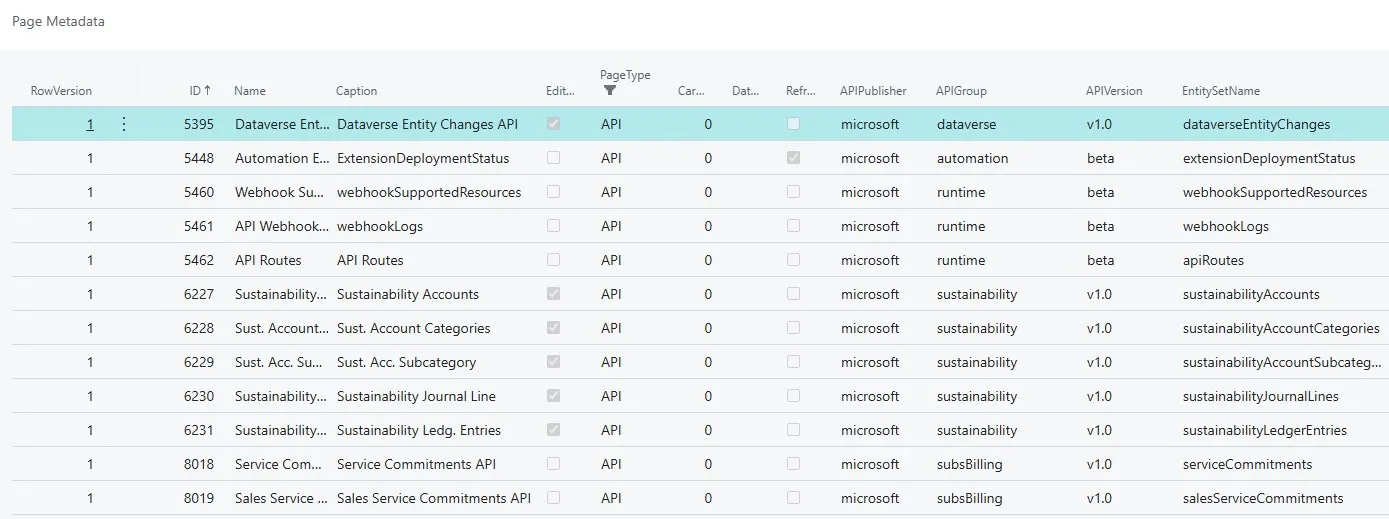The height and width of the screenshot is (519, 1389).
Task: Toggle Editable checkbox in webhookSupportedResources row
Action: pyautogui.click(x=553, y=192)
